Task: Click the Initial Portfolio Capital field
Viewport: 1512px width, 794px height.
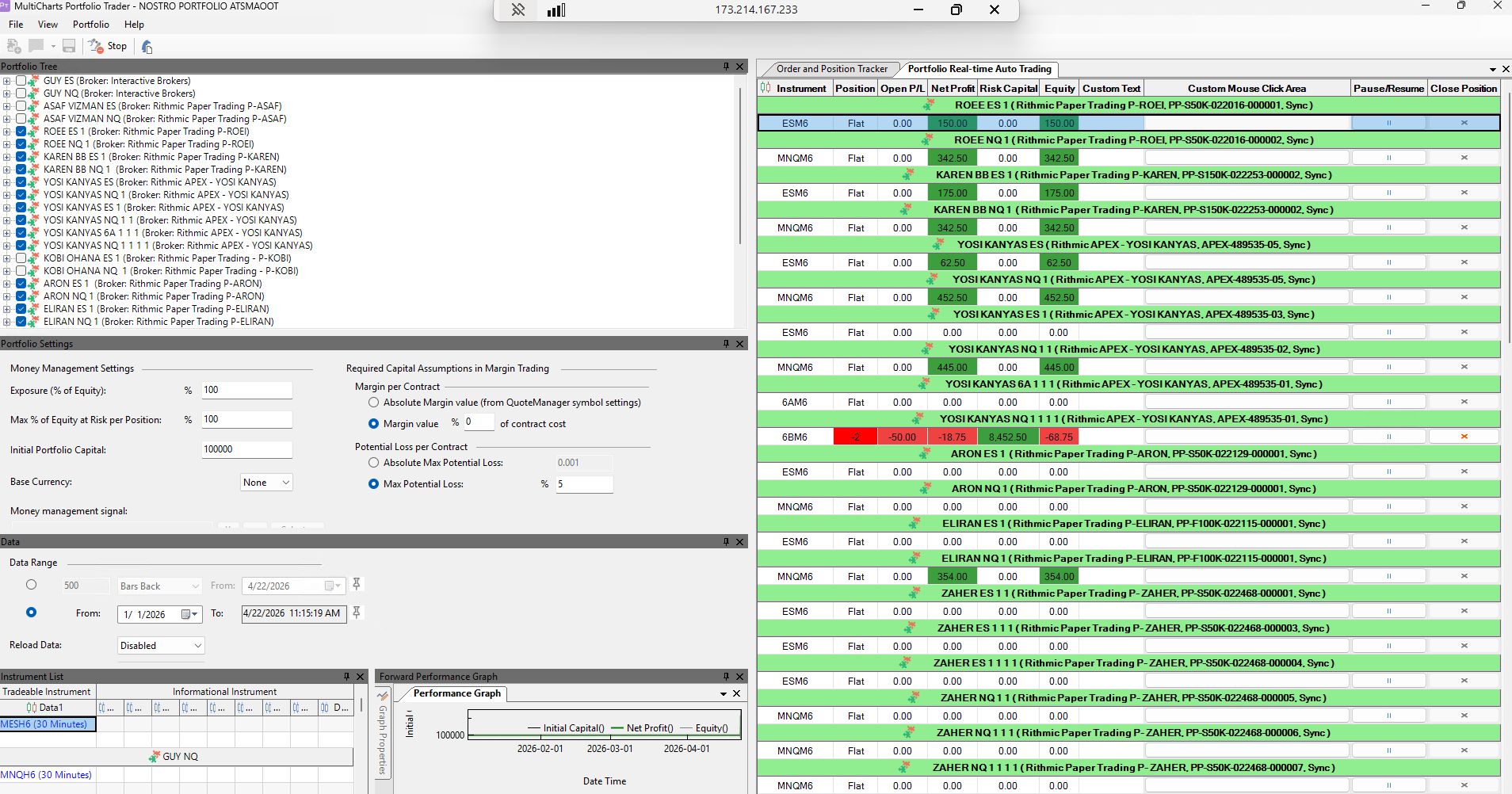Action: [246, 449]
